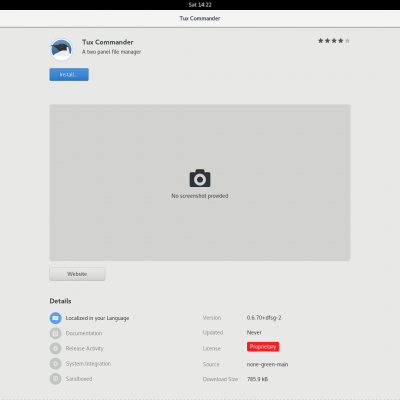The width and height of the screenshot is (400, 400).
Task: Click the version number 0.6.70+dfsg-2
Action: coord(264,318)
